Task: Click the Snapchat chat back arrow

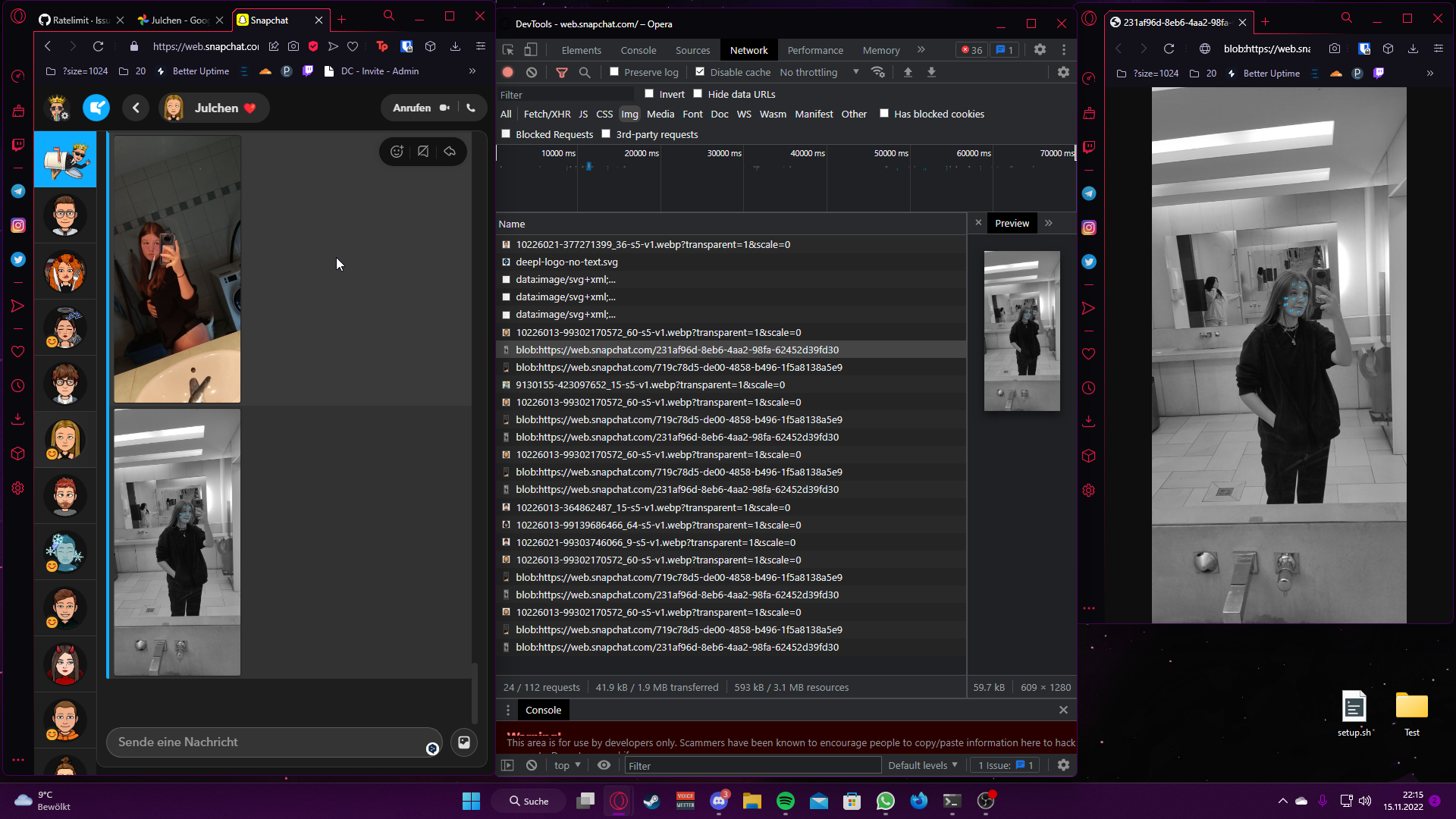Action: click(x=136, y=108)
